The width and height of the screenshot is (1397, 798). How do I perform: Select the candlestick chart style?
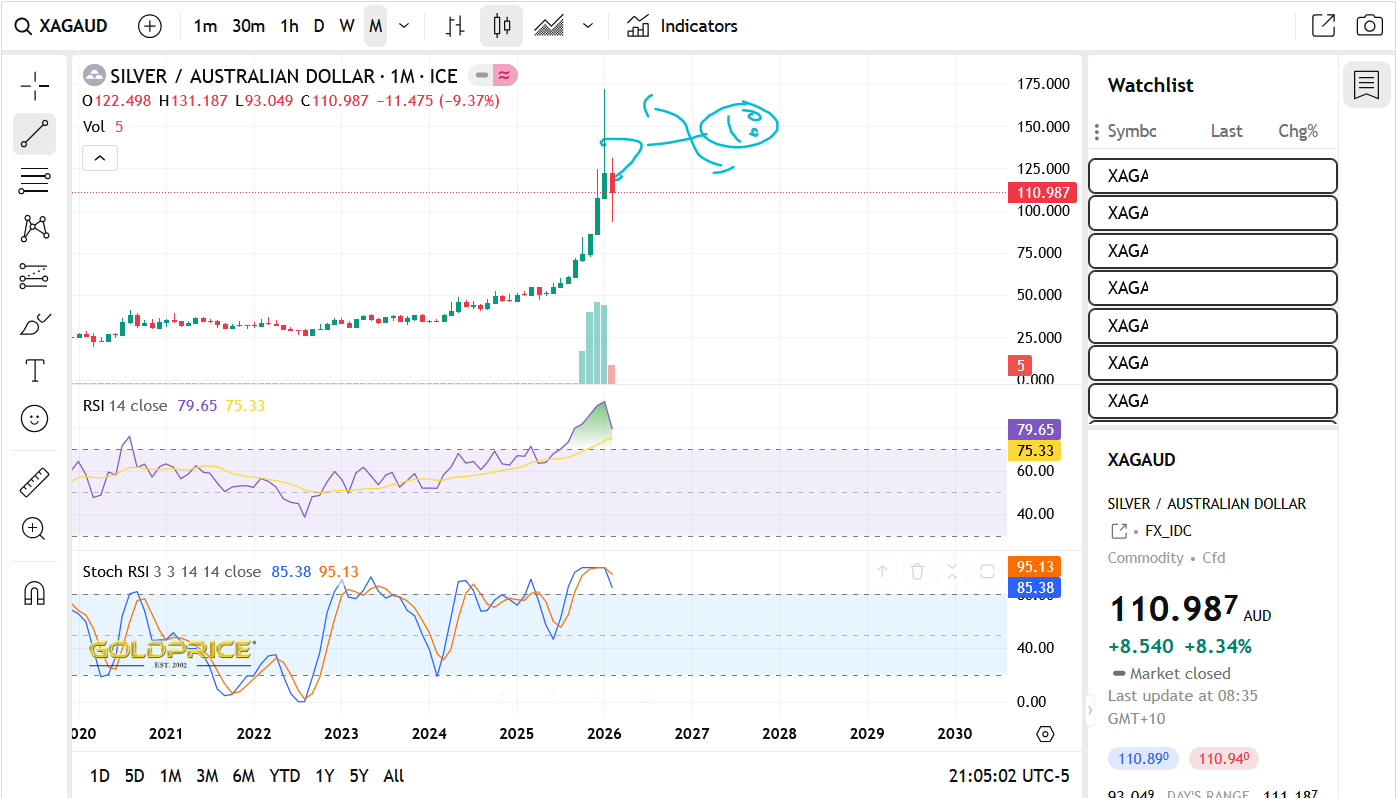(x=501, y=26)
